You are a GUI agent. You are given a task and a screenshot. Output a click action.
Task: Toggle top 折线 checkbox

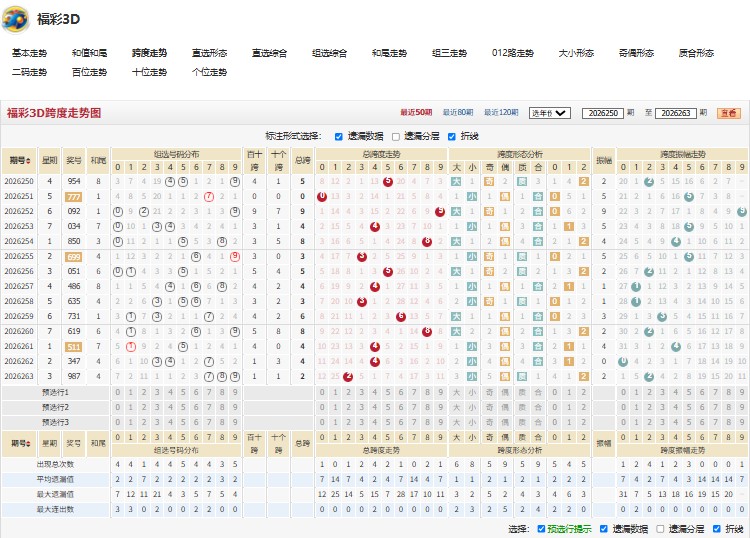click(452, 137)
